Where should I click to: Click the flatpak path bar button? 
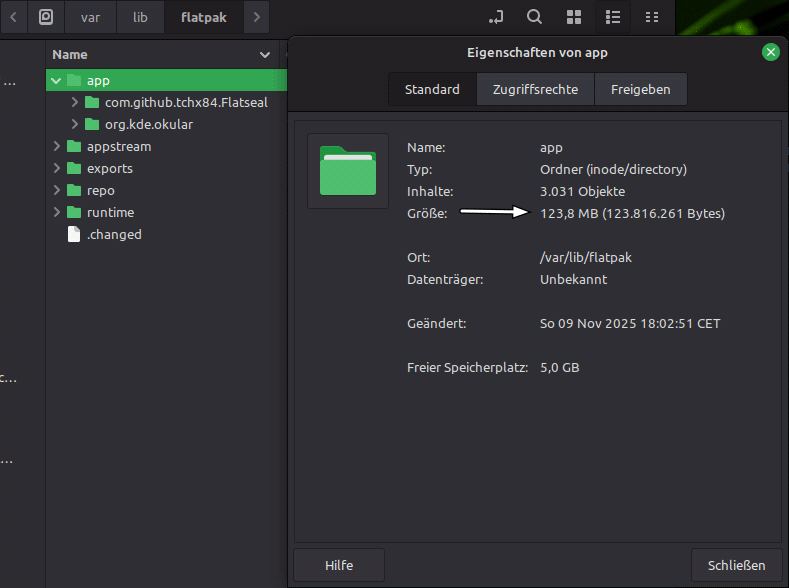[x=204, y=17]
